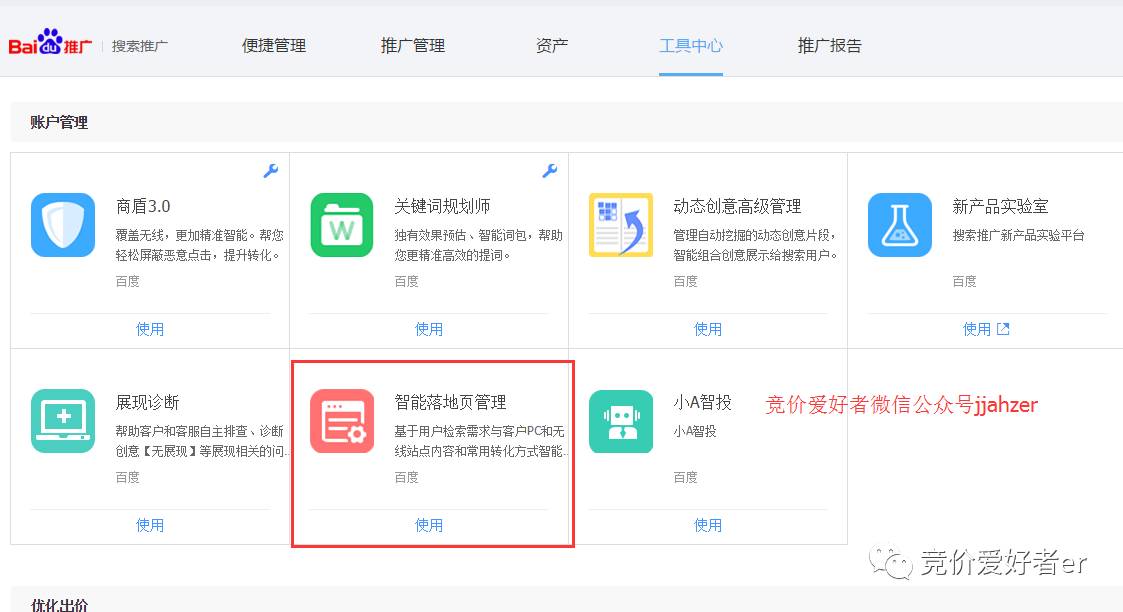The image size is (1123, 612).
Task: Open the 动态创意高级管理 icon
Action: pyautogui.click(x=621, y=225)
